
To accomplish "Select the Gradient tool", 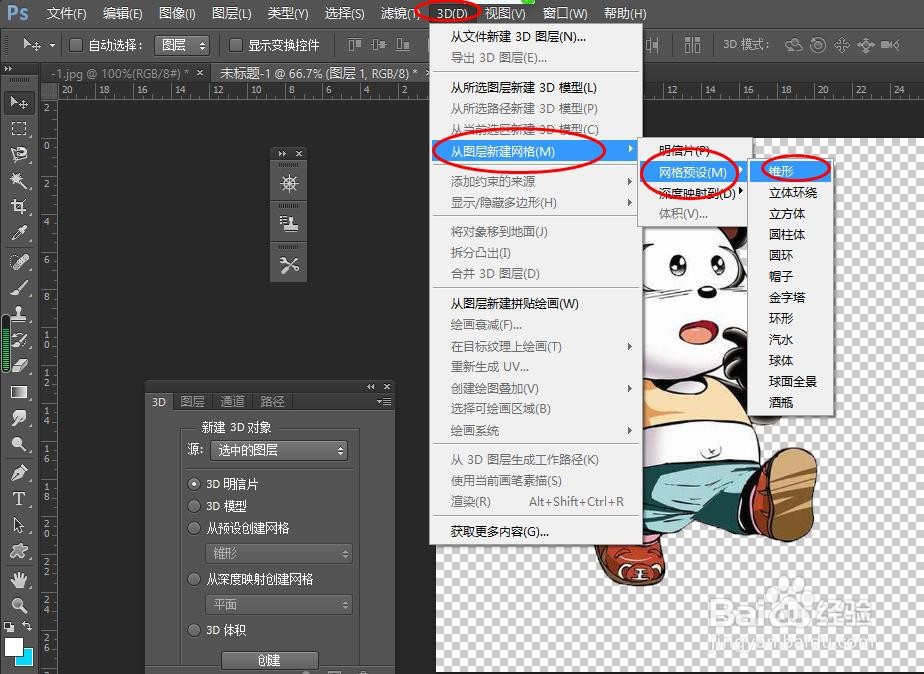I will pos(19,392).
